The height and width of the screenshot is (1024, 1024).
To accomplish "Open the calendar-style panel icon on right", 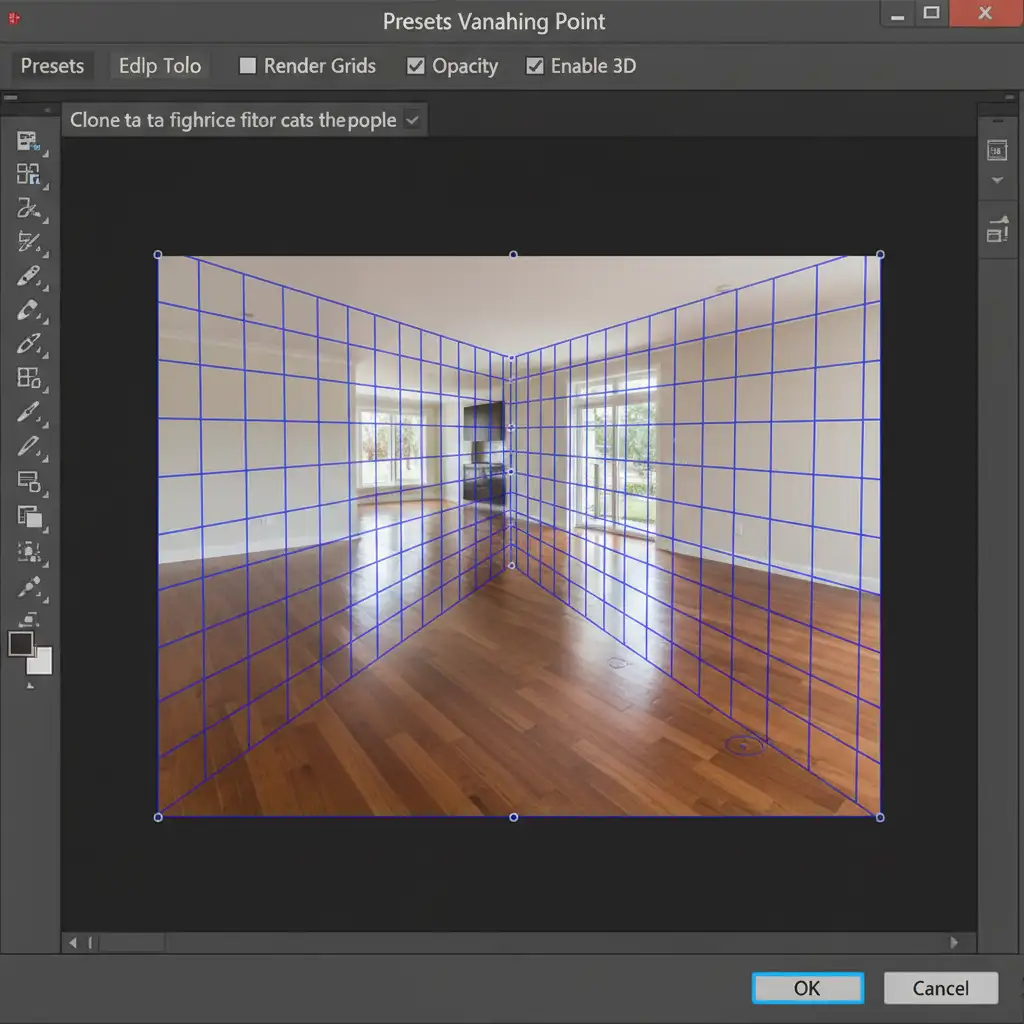I will click(996, 150).
